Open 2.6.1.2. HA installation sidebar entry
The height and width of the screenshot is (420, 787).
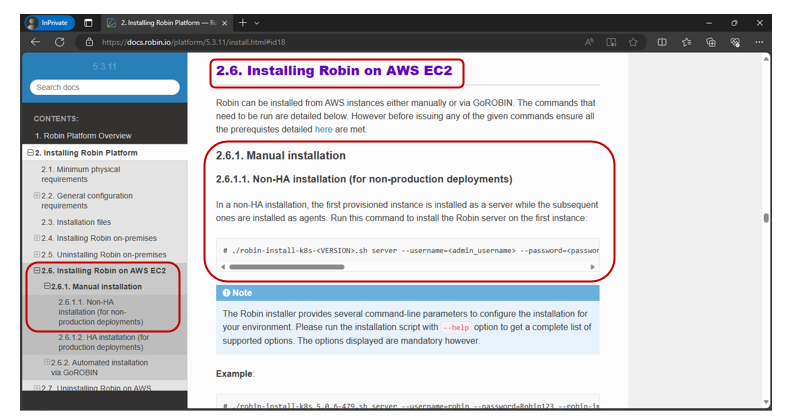pos(103,342)
